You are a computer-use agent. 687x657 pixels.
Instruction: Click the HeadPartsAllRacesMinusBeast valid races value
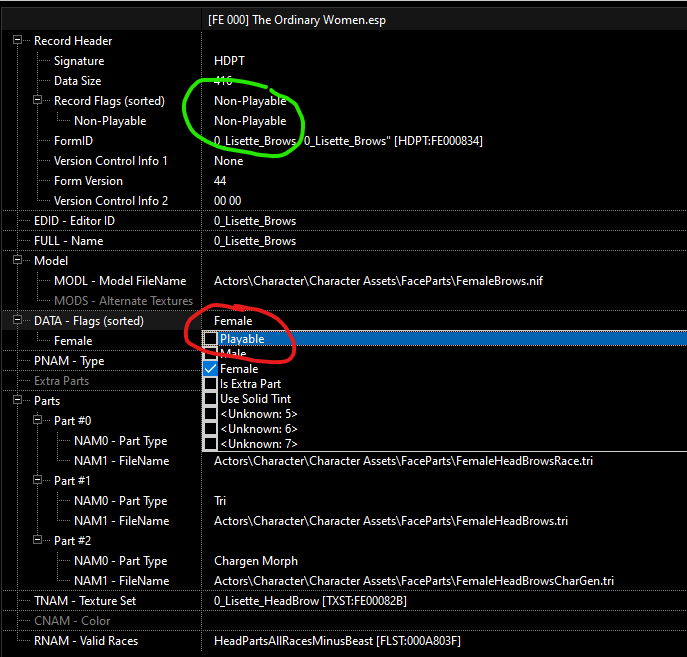337,641
